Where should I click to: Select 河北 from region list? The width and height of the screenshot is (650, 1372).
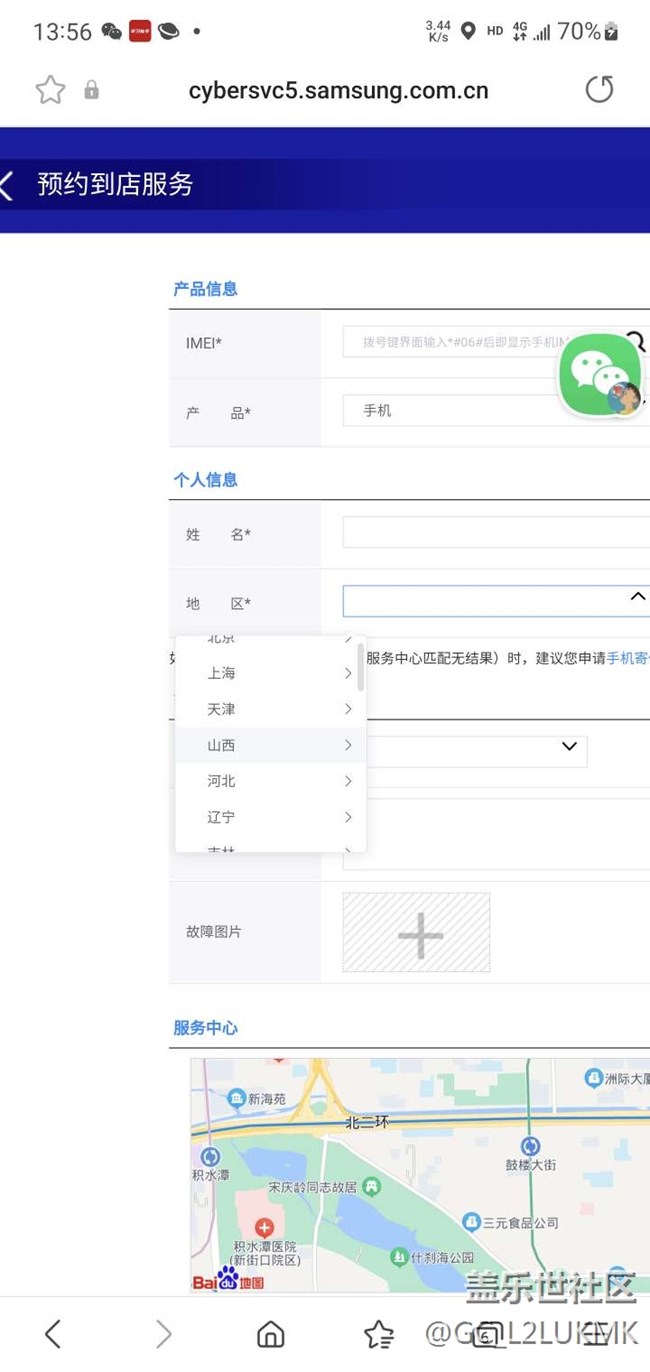pyautogui.click(x=222, y=782)
